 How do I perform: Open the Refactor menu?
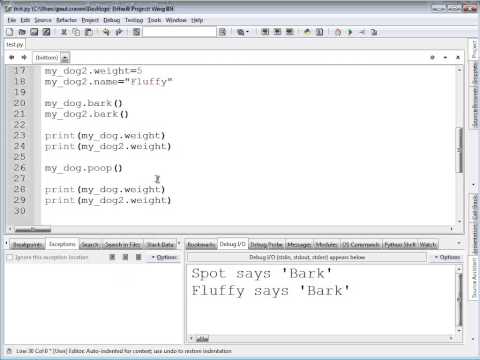[x=66, y=20]
